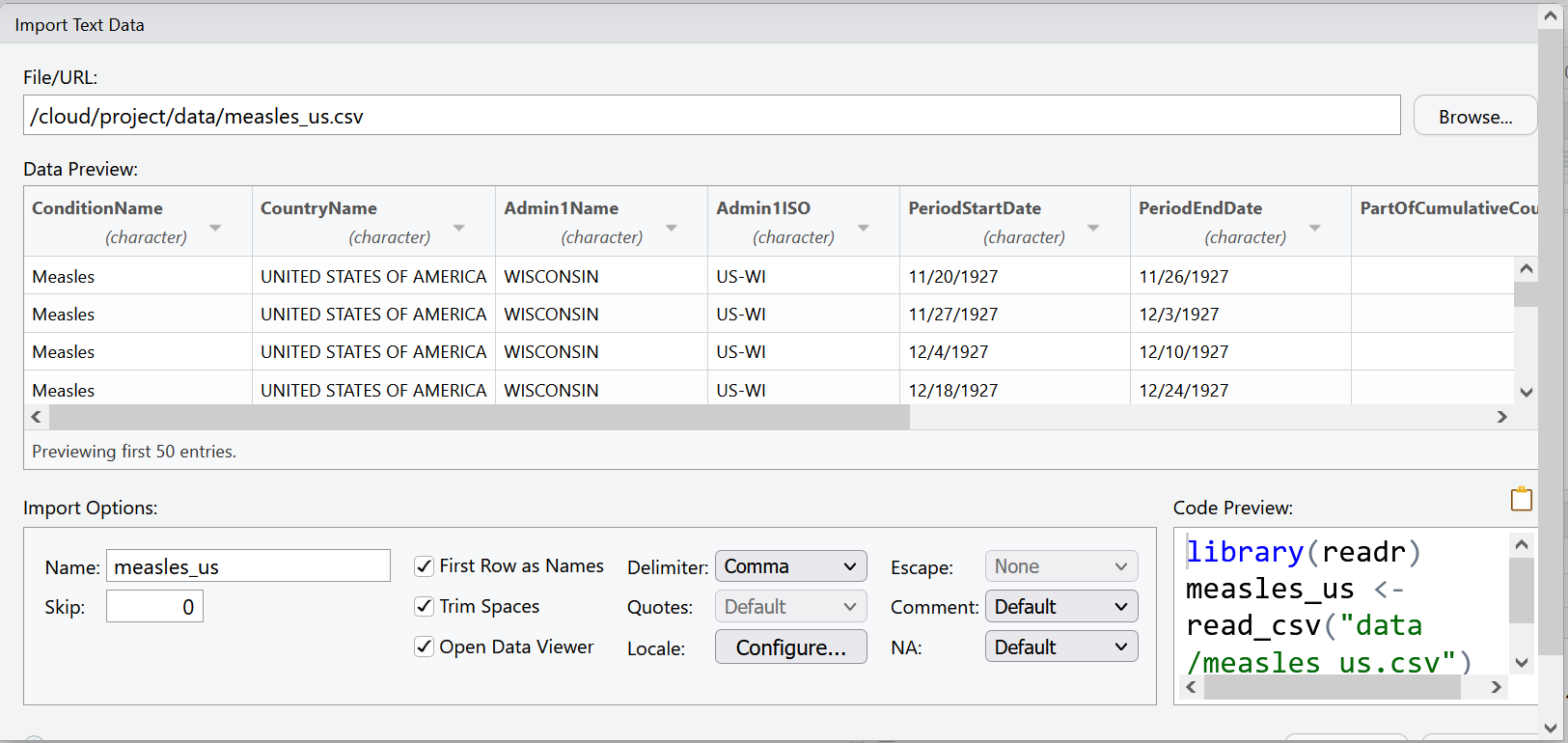Viewport: 1568px width, 743px height.
Task: Expand the Delimiter Comma dropdown
Action: coord(790,566)
